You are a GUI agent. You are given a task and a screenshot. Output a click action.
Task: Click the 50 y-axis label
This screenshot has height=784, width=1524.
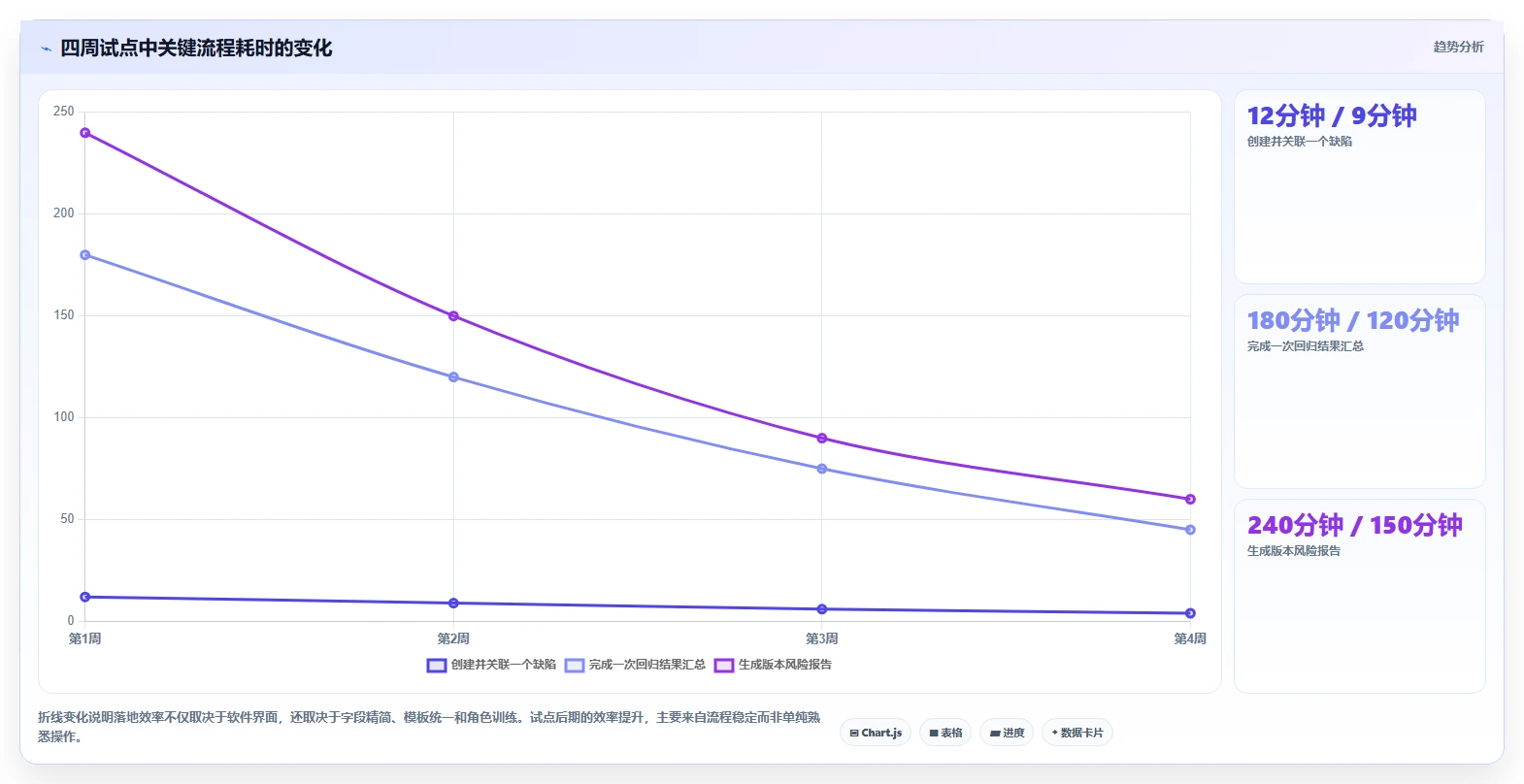67,519
